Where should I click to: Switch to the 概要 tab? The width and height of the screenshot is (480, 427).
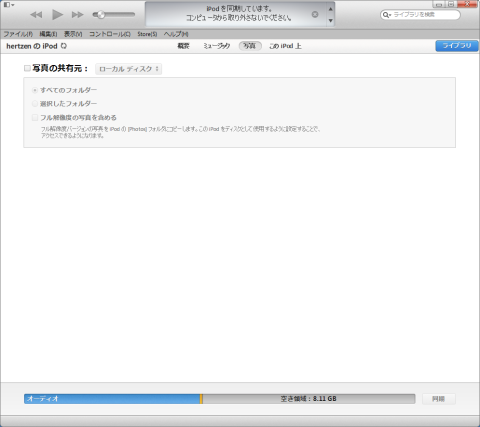coord(183,46)
